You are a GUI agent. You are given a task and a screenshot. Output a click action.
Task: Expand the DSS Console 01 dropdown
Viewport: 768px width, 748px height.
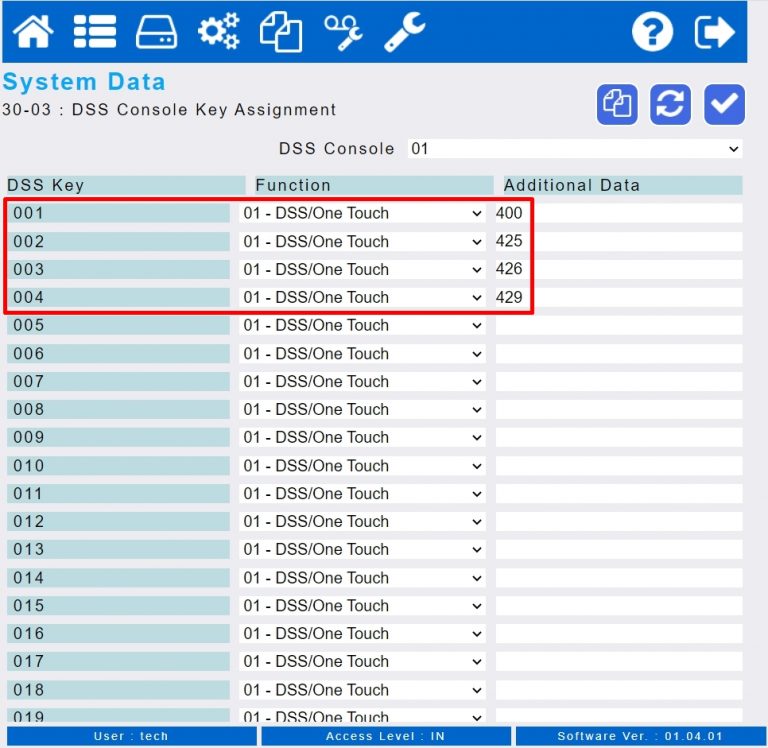click(575, 148)
